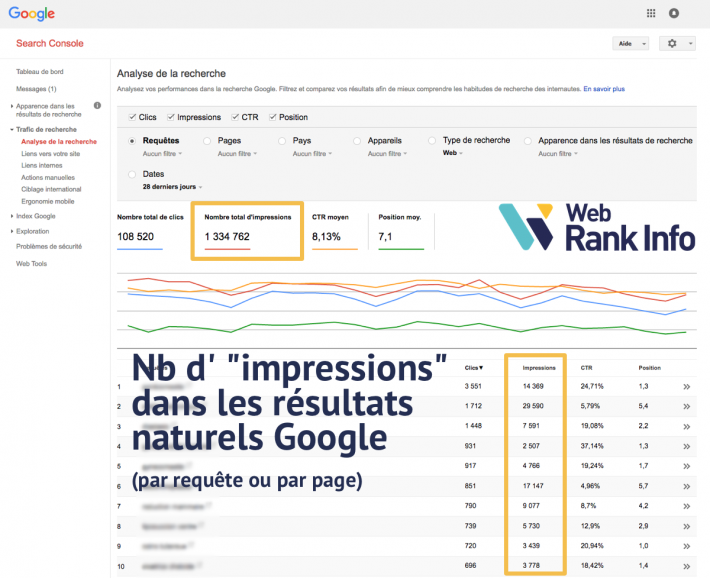Click average CTR value 8,13%

click(326, 236)
